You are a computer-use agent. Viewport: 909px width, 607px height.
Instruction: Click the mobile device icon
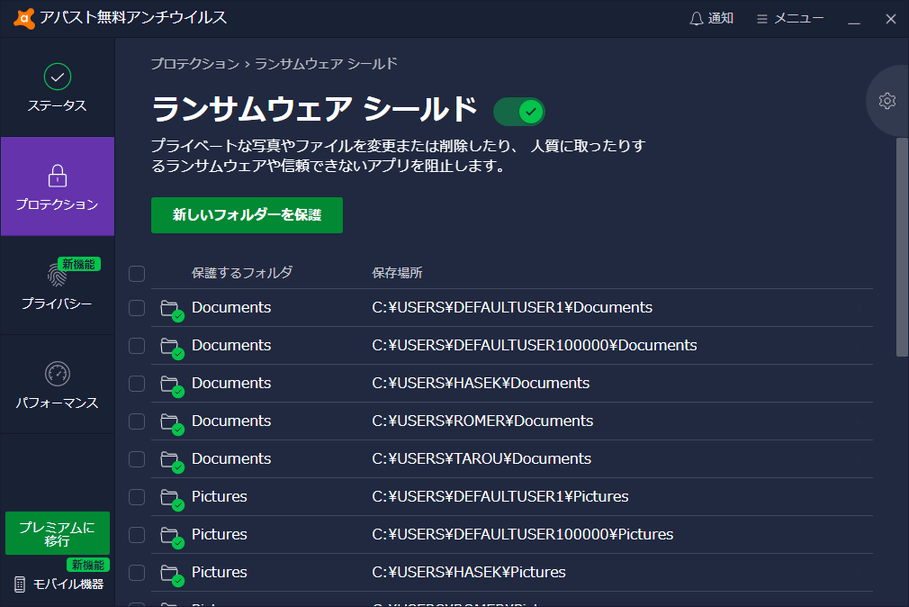coord(20,584)
